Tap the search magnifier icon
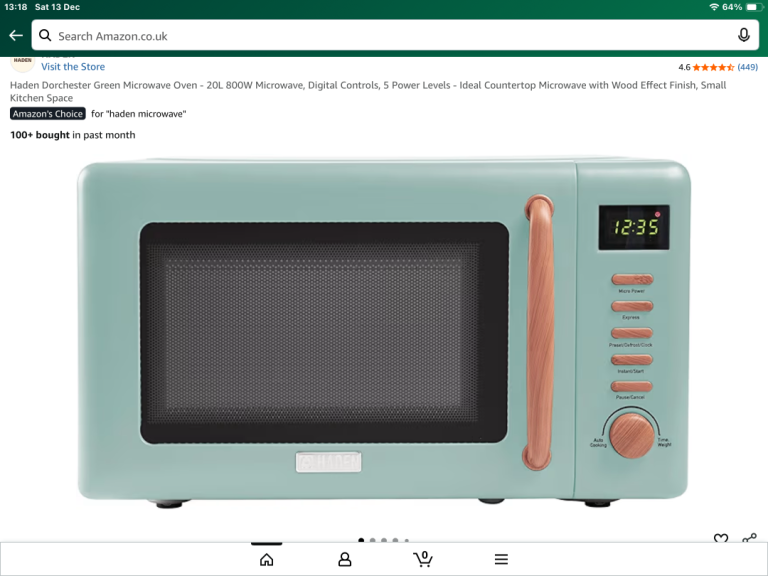This screenshot has height=576, width=768. click(45, 35)
